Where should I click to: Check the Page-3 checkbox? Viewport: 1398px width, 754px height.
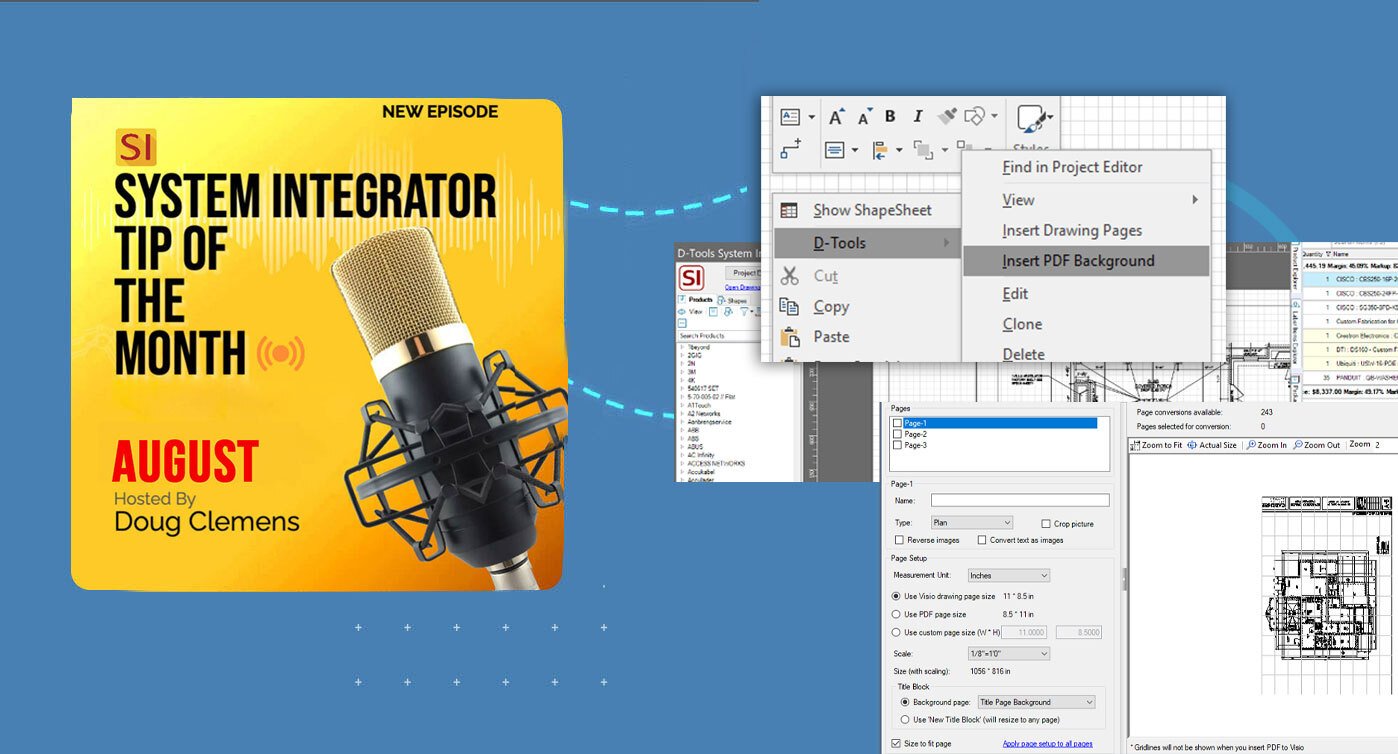pyautogui.click(x=897, y=445)
